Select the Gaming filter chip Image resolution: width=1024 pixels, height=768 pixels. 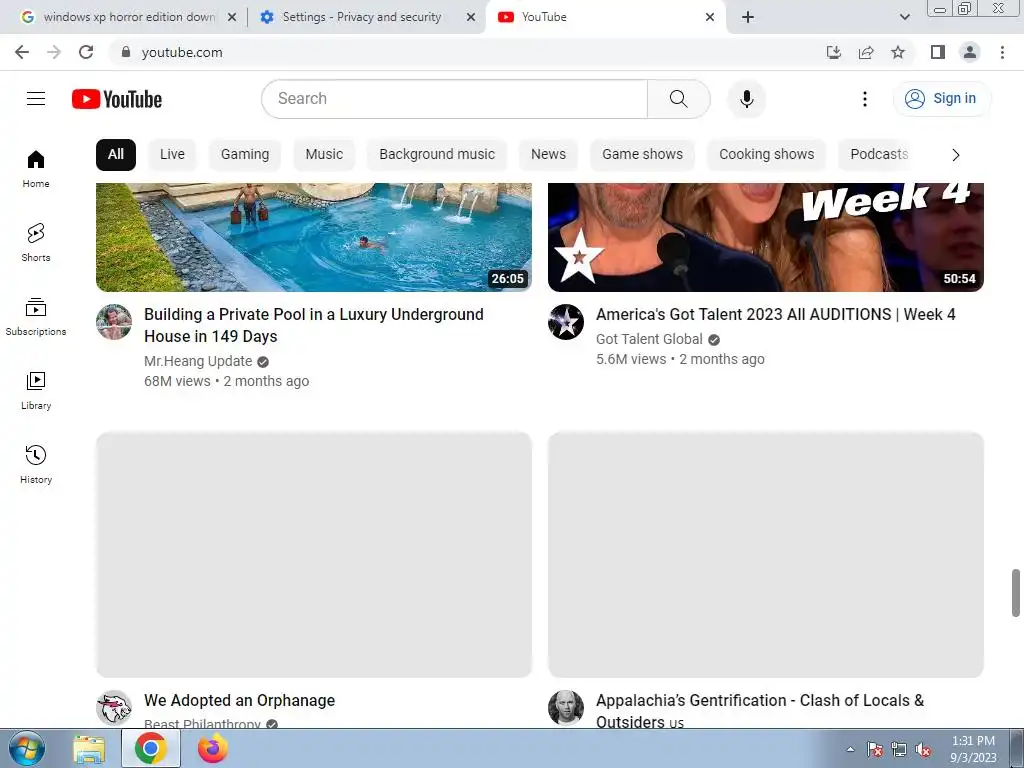coord(245,155)
